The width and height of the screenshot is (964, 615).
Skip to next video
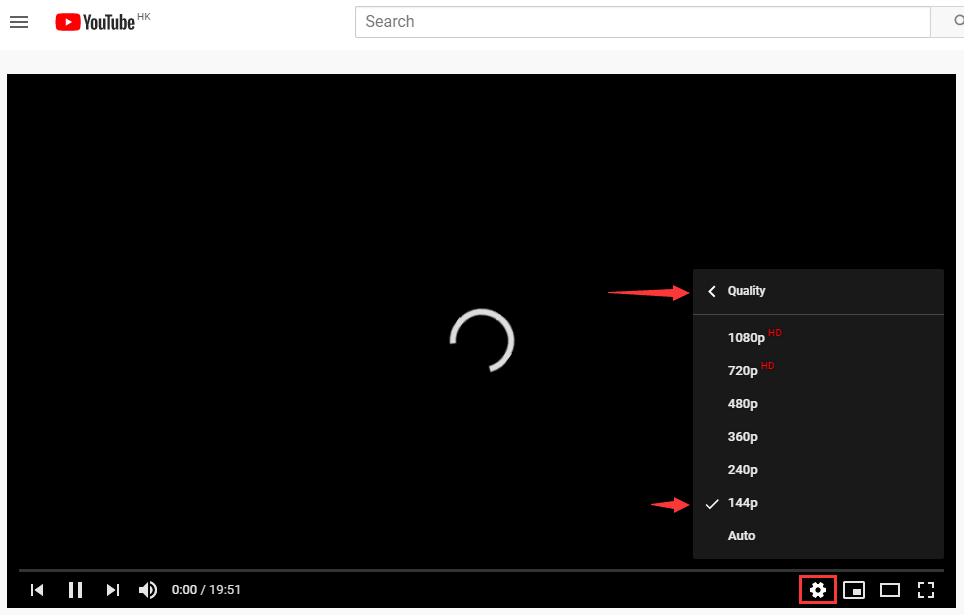[x=113, y=590]
